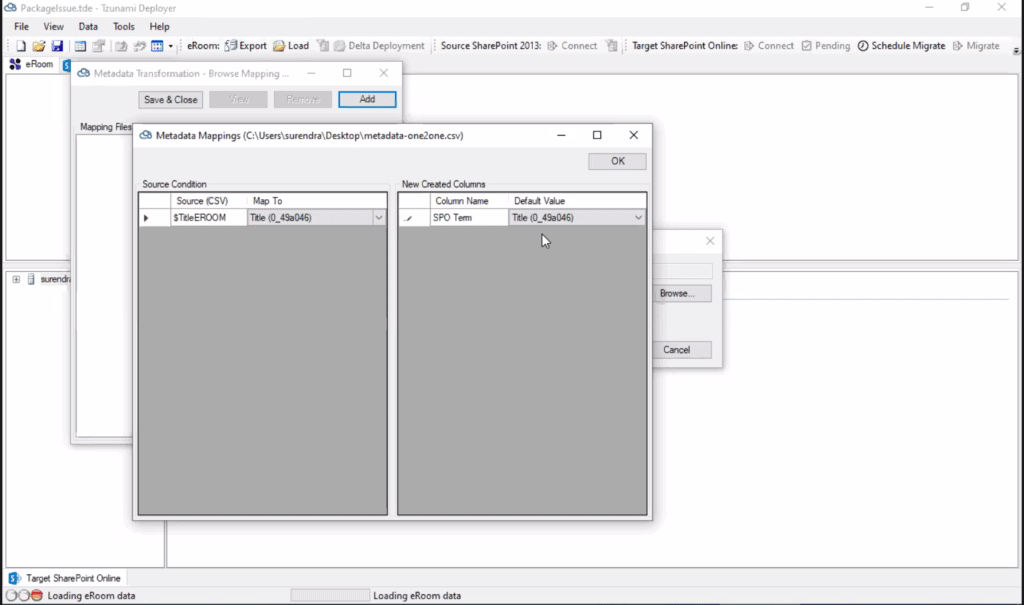Click the blue calendar view toolbar icon
The width and height of the screenshot is (1024, 605).
(x=157, y=46)
